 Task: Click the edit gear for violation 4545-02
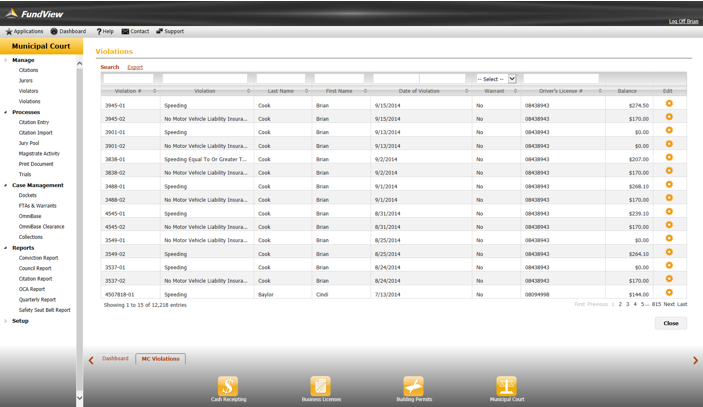tap(669, 225)
